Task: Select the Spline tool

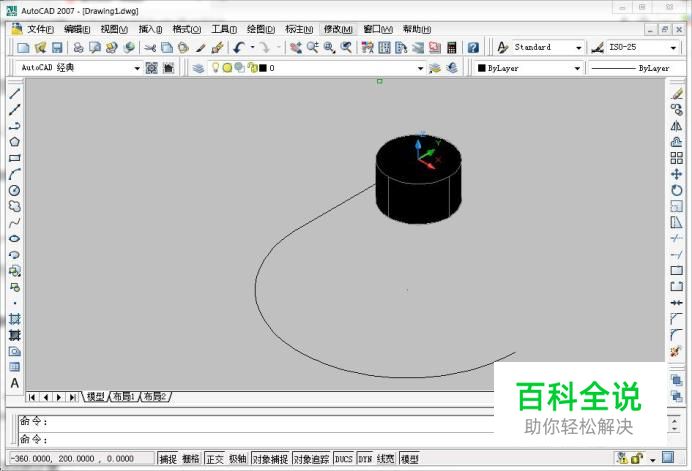Action: [15, 222]
